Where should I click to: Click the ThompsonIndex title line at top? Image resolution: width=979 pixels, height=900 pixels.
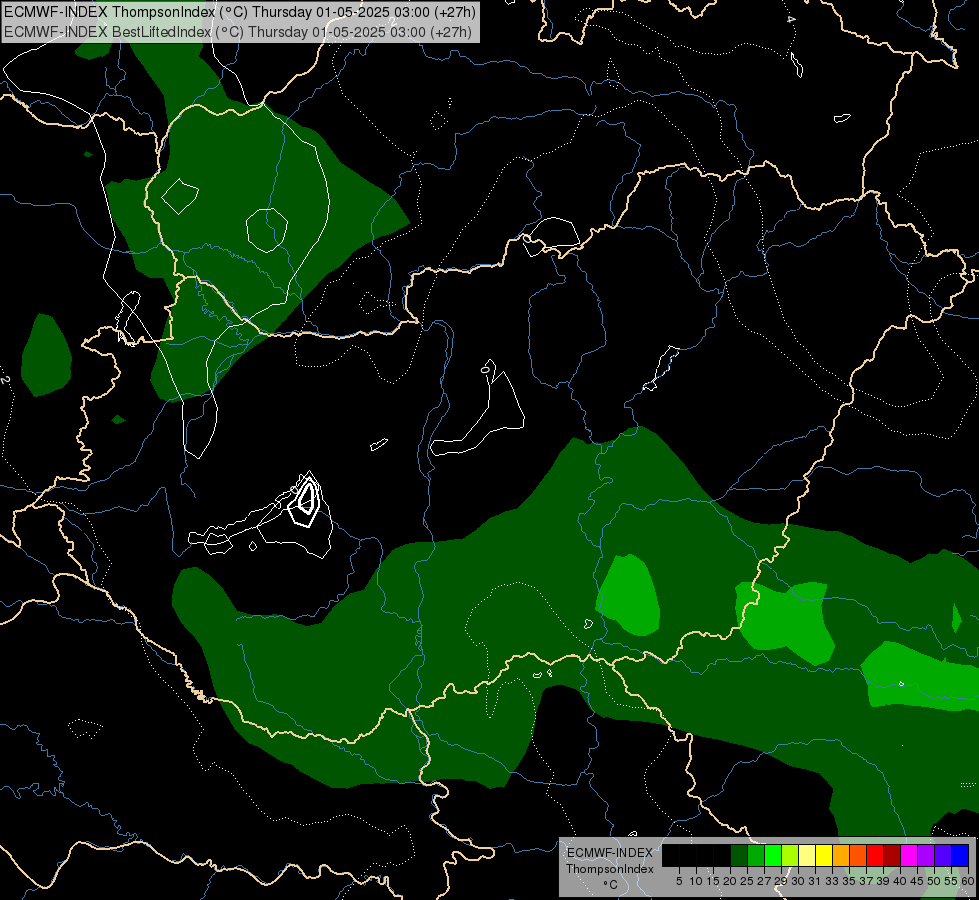240,12
